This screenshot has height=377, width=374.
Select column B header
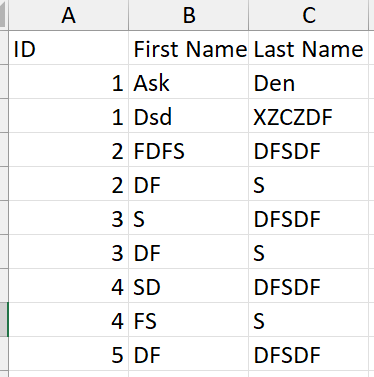click(x=189, y=15)
